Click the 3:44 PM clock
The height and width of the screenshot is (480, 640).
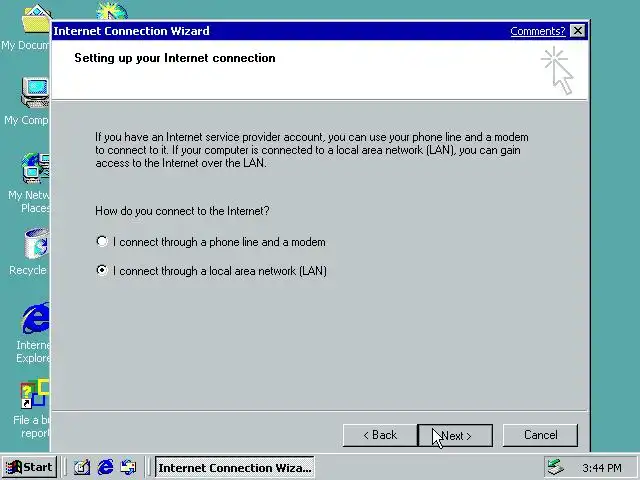pos(602,468)
